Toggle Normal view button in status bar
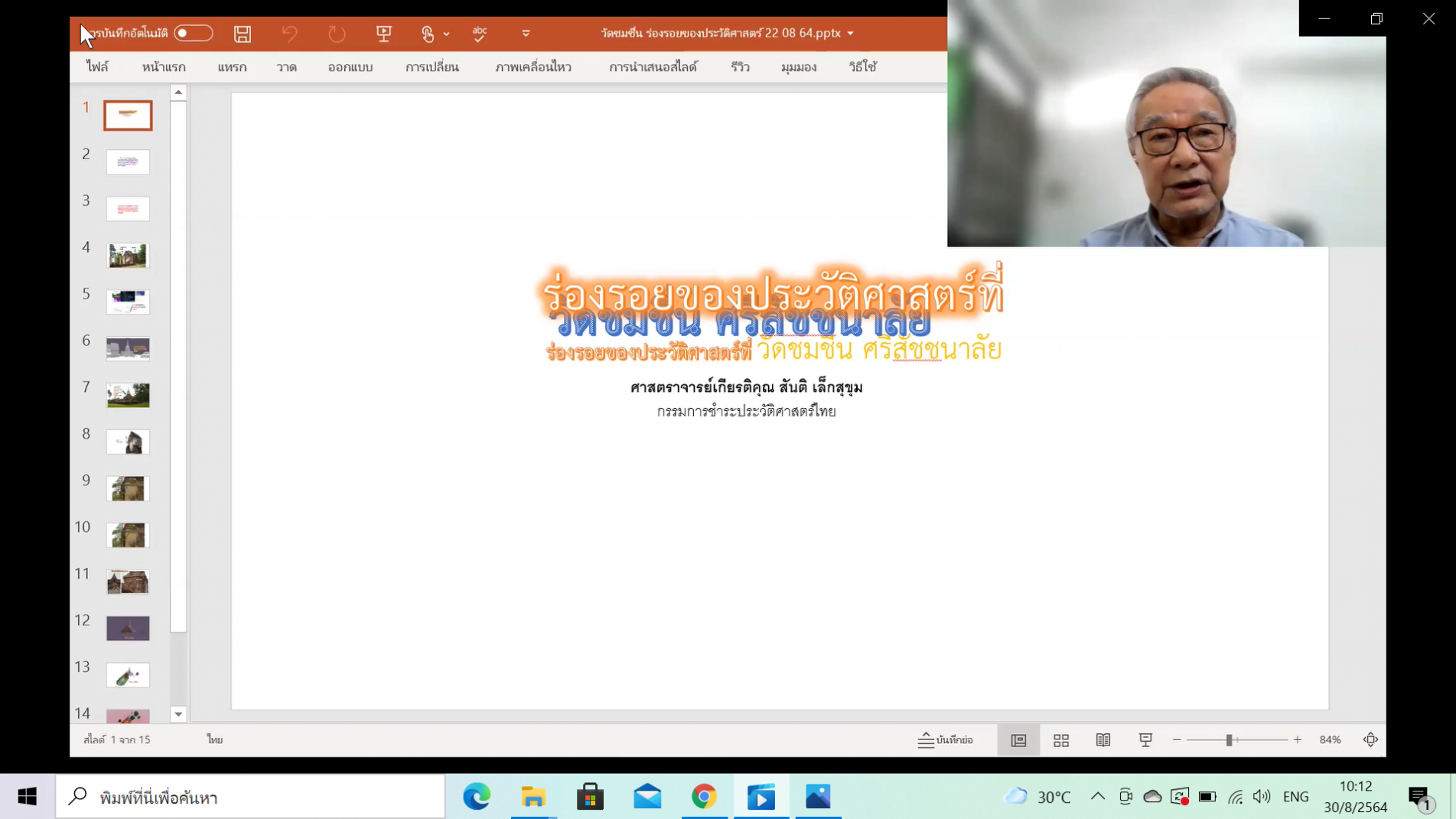 (1018, 740)
